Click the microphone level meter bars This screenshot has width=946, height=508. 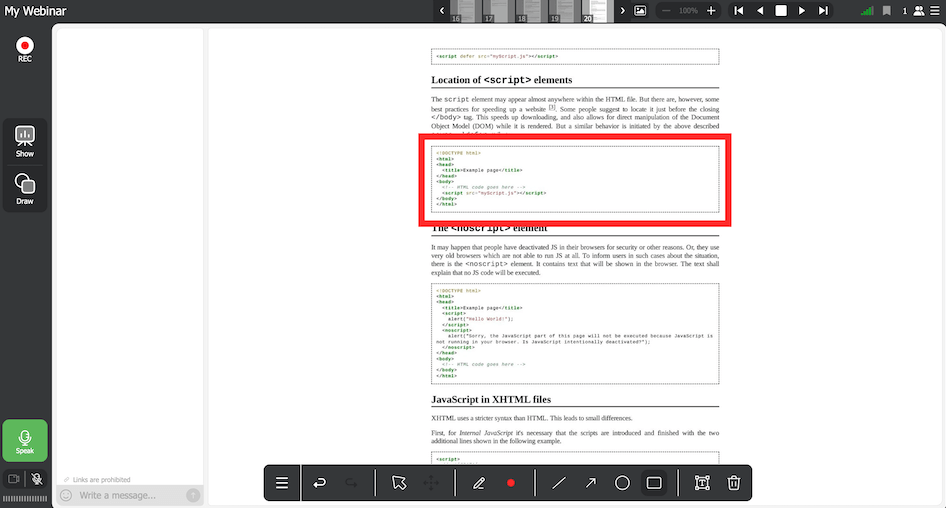pos(25,499)
